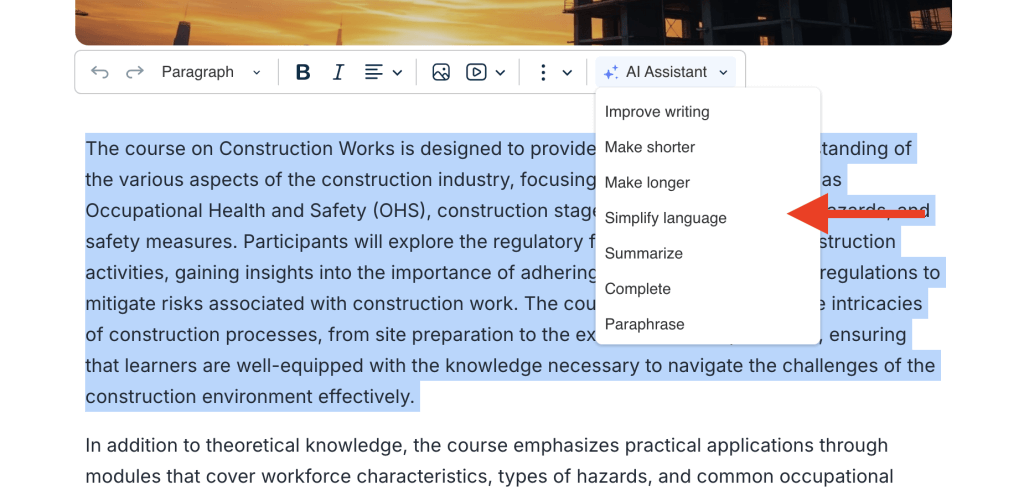The height and width of the screenshot is (496, 1024).
Task: Toggle bold formatting
Action: [303, 72]
